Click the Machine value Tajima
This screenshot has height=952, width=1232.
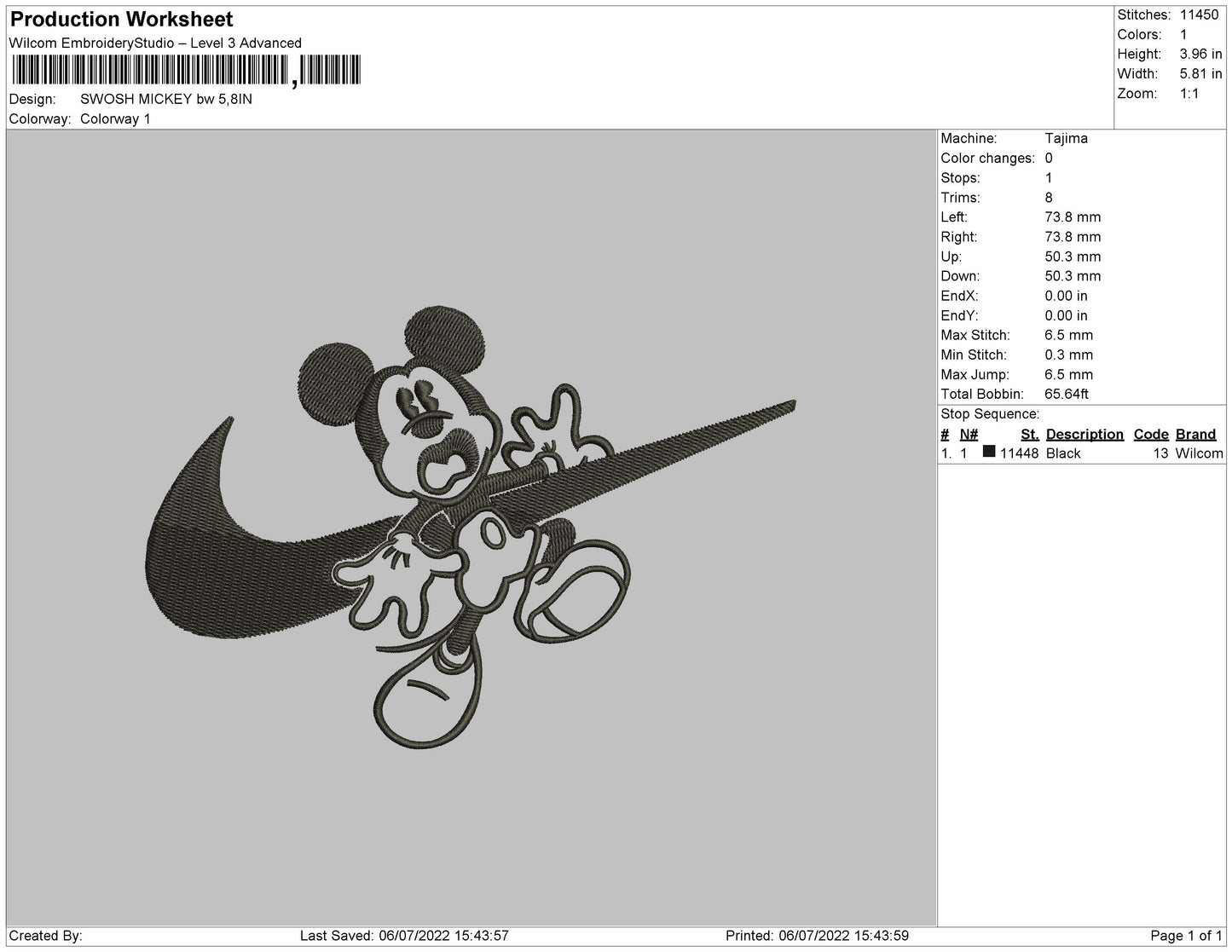tap(1066, 138)
